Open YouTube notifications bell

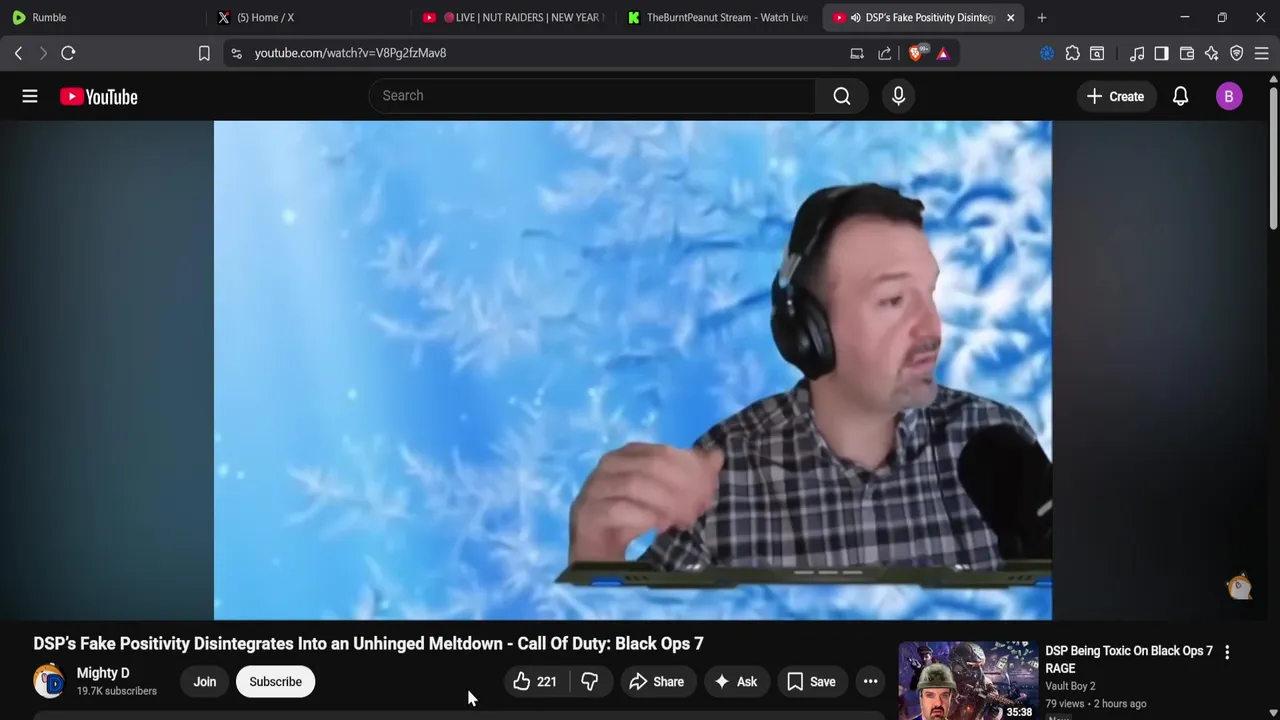(1180, 96)
